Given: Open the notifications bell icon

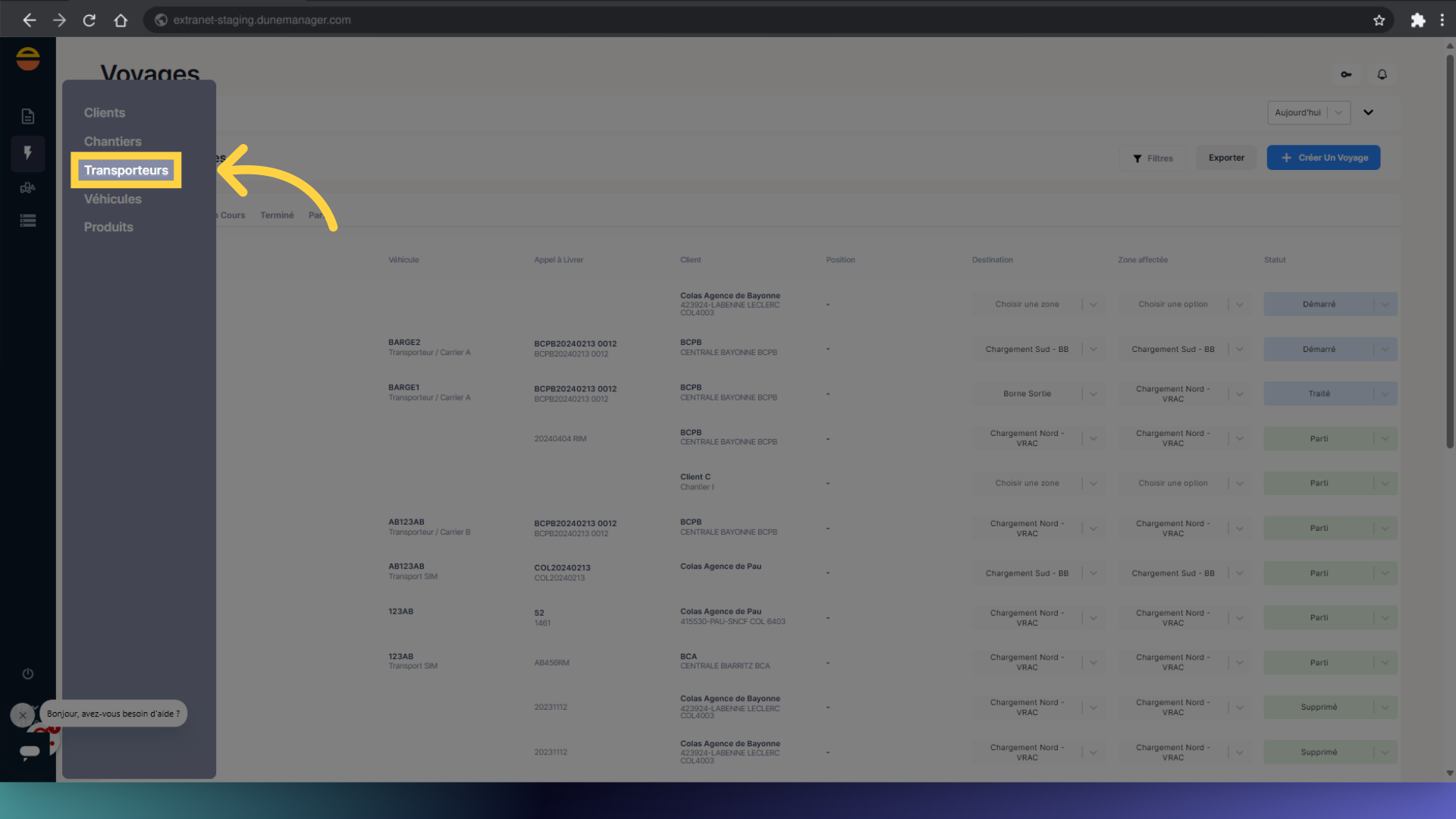Looking at the screenshot, I should pos(1382,74).
